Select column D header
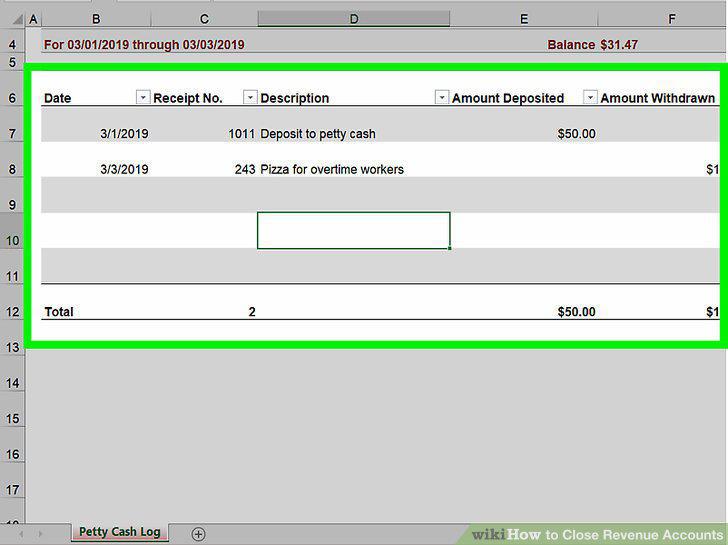728x545 pixels. click(x=354, y=19)
